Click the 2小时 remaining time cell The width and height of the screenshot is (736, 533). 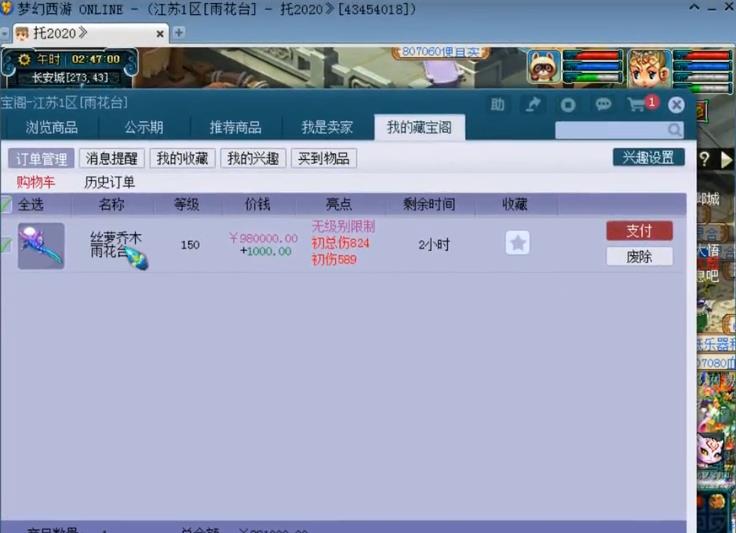pos(434,244)
